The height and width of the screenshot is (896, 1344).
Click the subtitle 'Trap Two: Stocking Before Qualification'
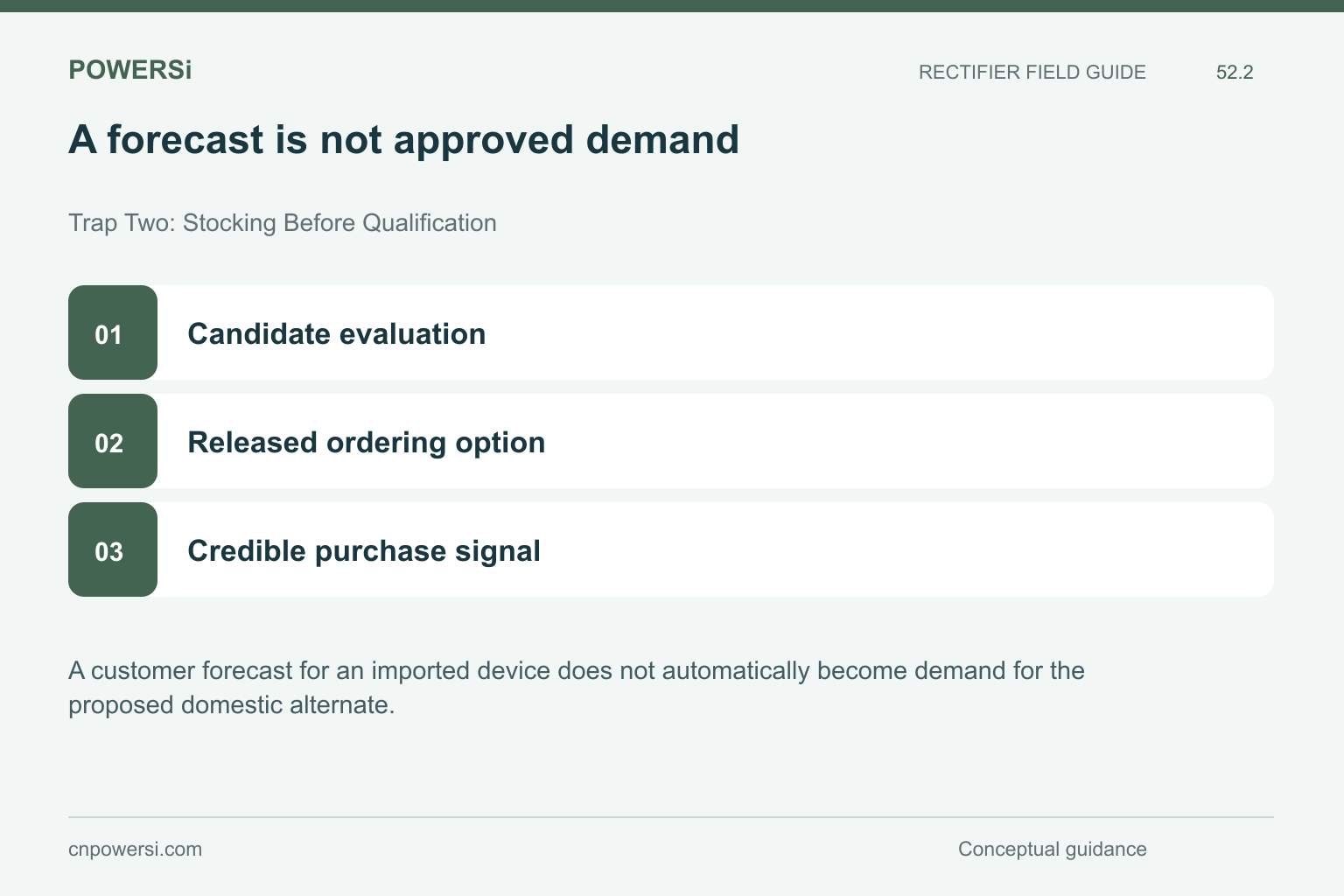(x=283, y=223)
